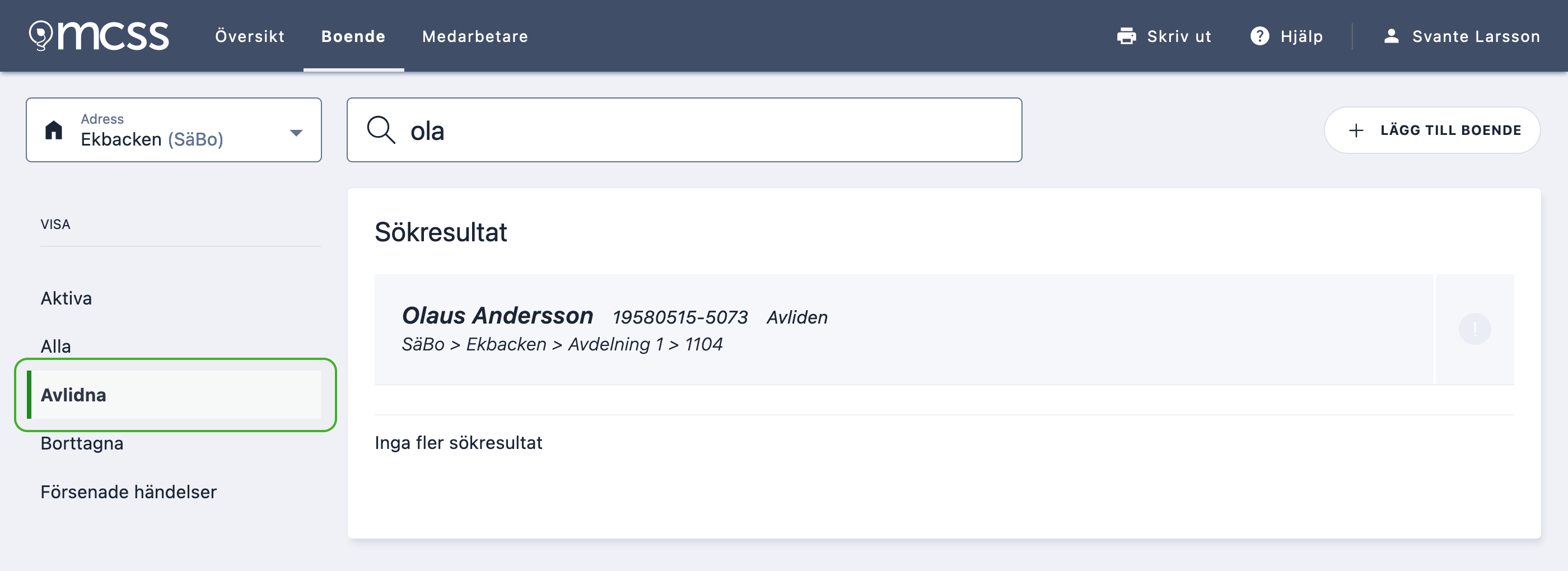This screenshot has width=1568, height=571.
Task: Click the plus icon in Lägg till boende
Action: click(1356, 130)
